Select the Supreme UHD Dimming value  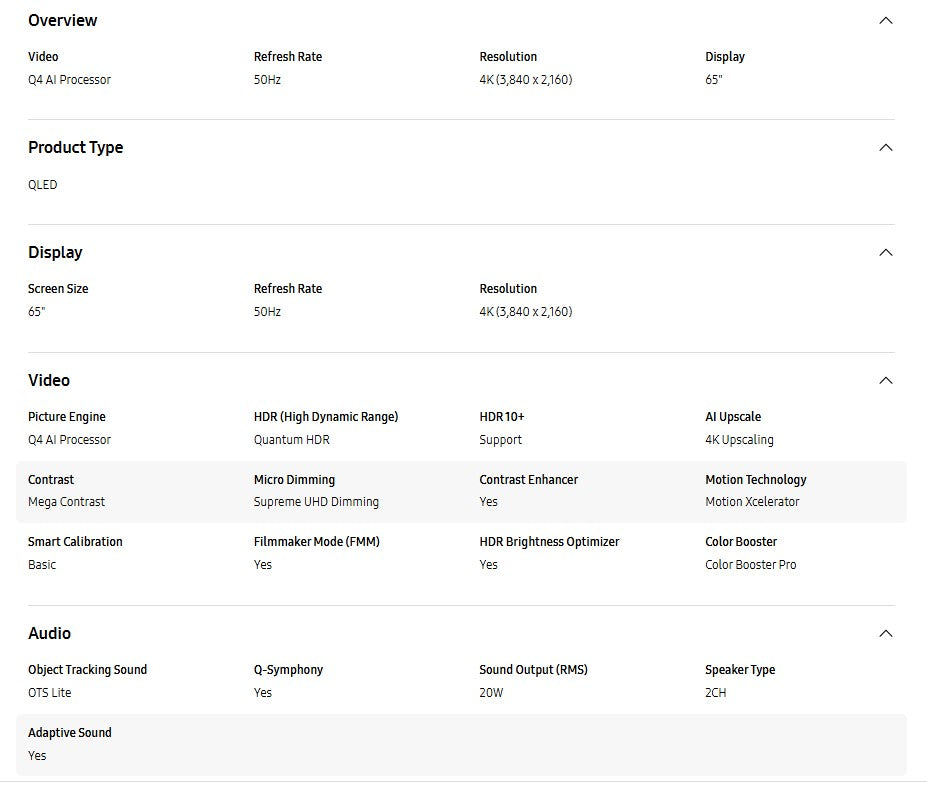click(x=316, y=502)
